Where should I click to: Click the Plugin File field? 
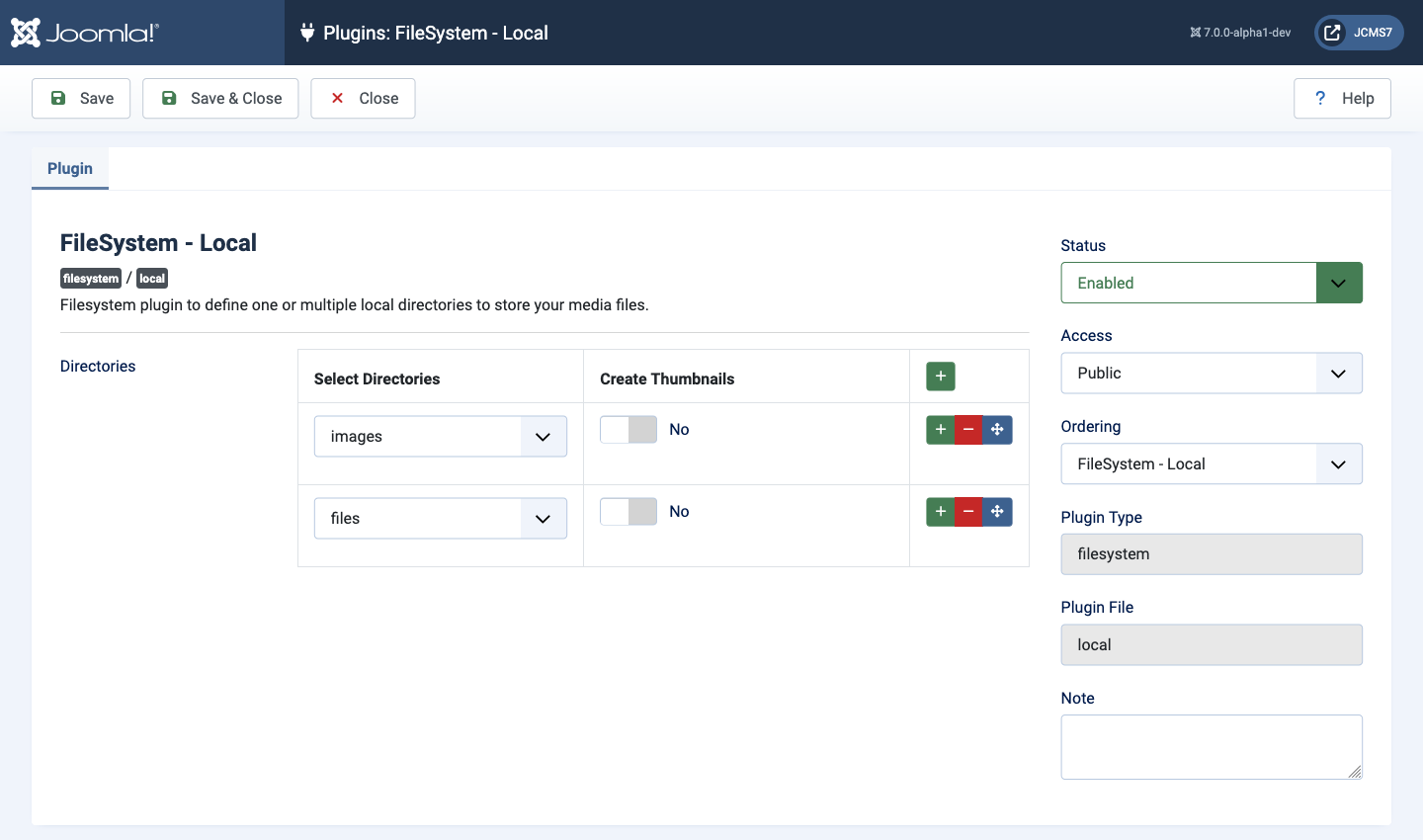[x=1212, y=645]
